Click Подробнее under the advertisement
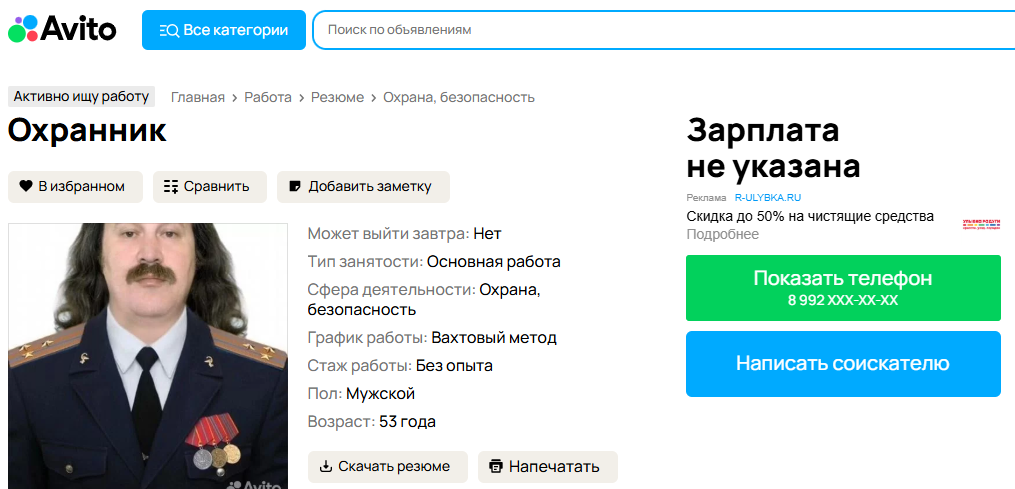The height and width of the screenshot is (489, 1015). coord(722,234)
